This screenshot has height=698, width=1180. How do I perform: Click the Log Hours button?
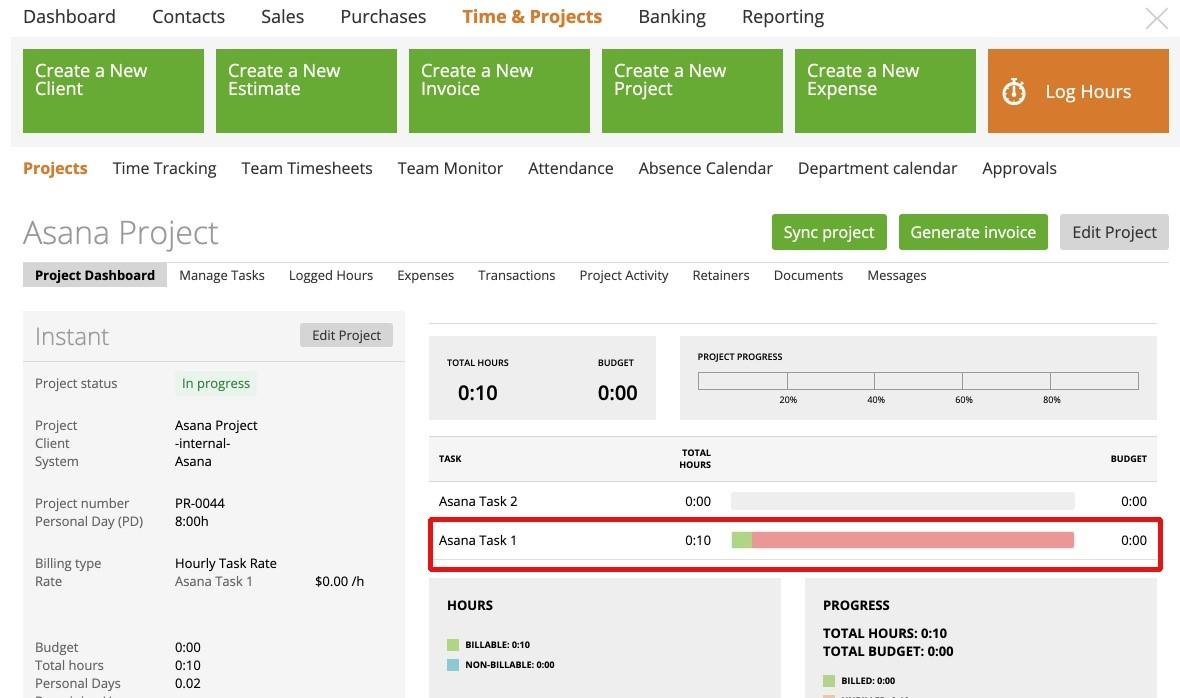pos(1078,91)
